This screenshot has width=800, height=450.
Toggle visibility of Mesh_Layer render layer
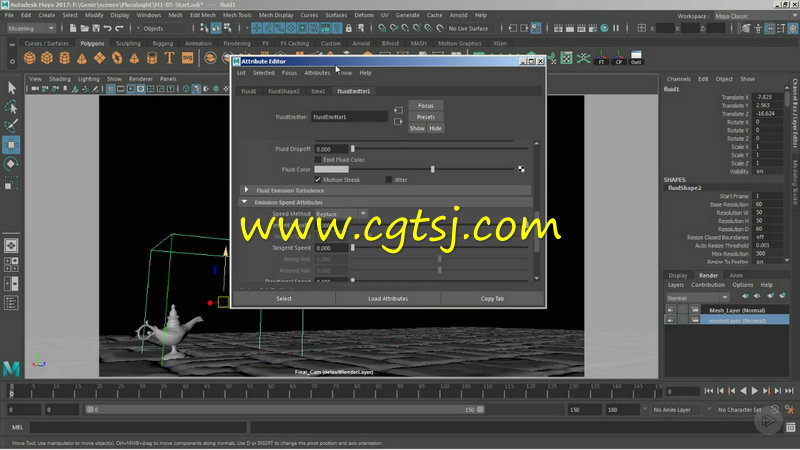point(670,310)
